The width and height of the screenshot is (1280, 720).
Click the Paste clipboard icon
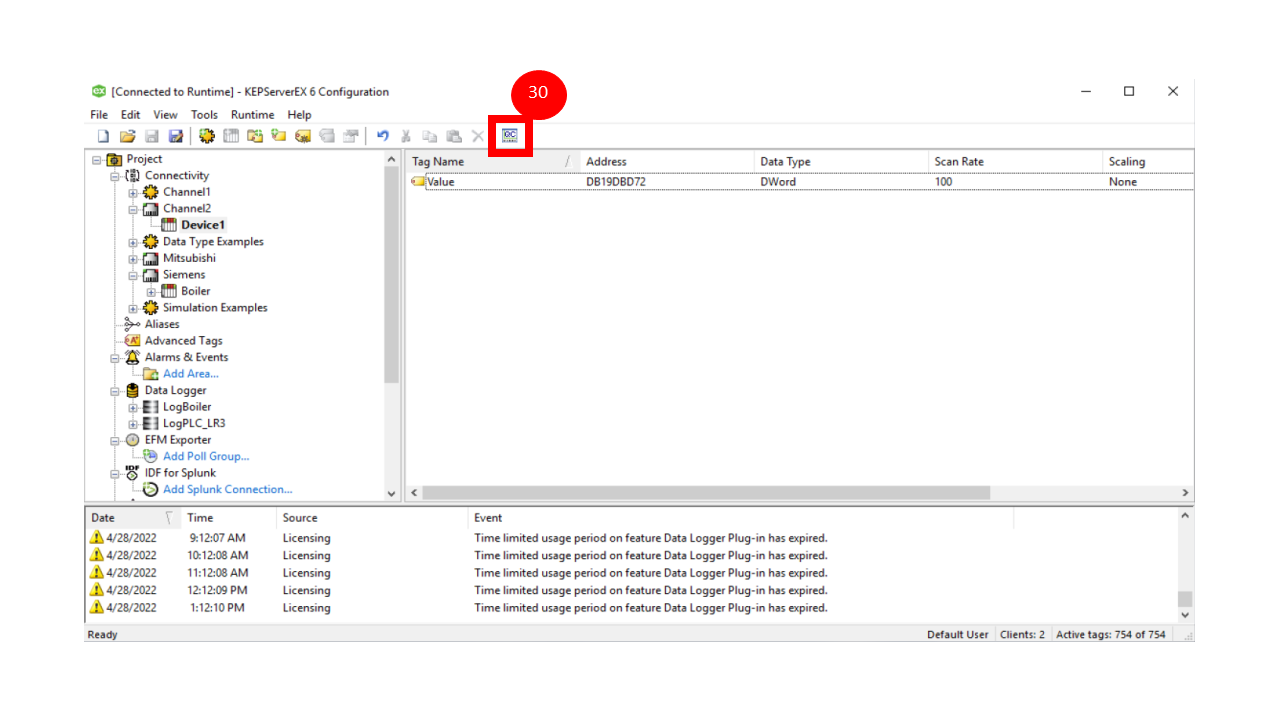(x=454, y=136)
